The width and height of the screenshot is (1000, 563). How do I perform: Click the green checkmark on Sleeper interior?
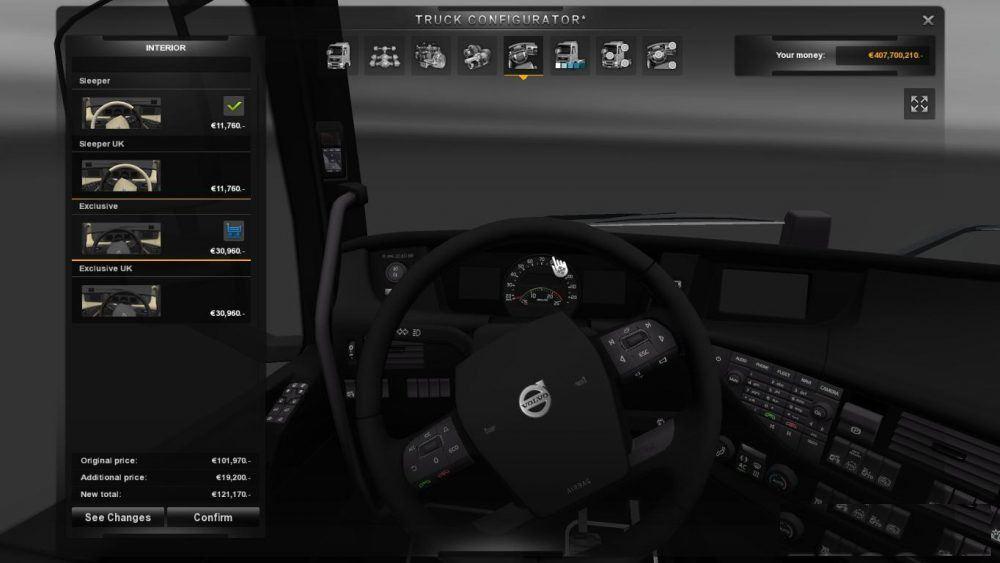click(x=234, y=106)
